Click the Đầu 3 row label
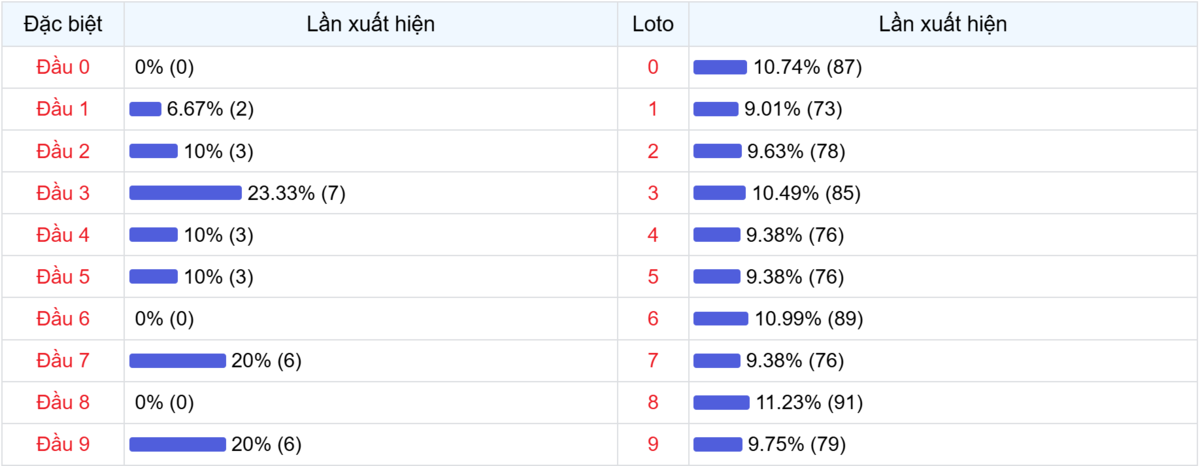1200x466 pixels. (x=63, y=193)
